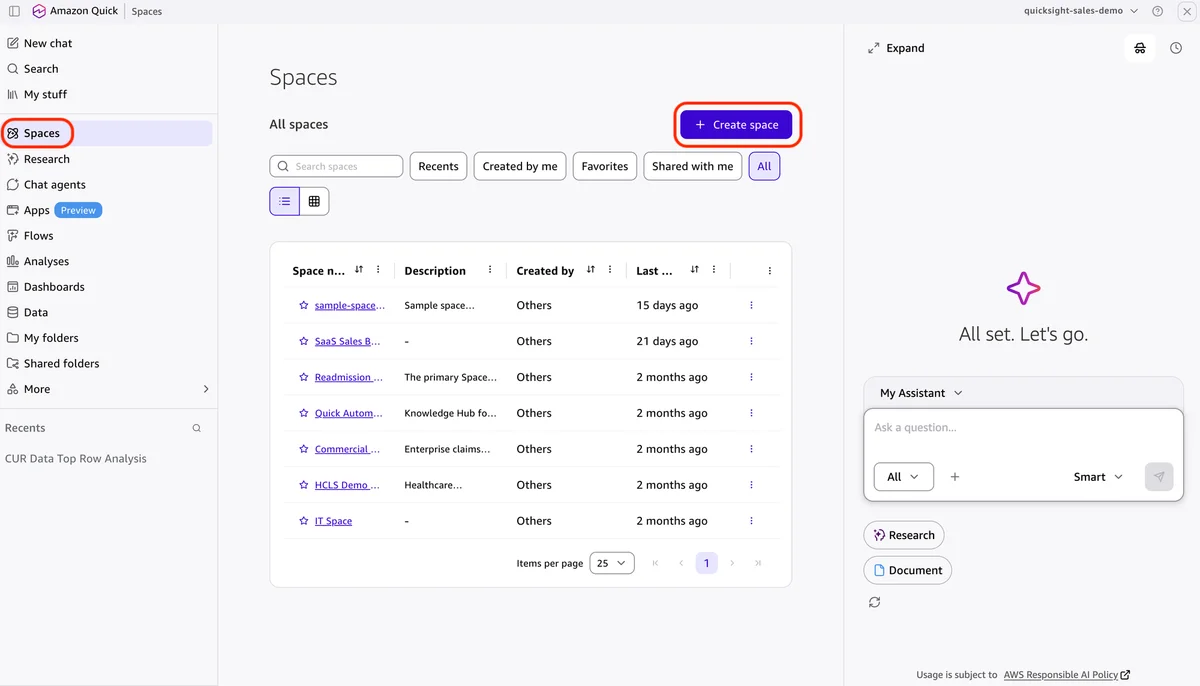Open the Readmission space link
This screenshot has width=1200, height=686.
tap(347, 377)
